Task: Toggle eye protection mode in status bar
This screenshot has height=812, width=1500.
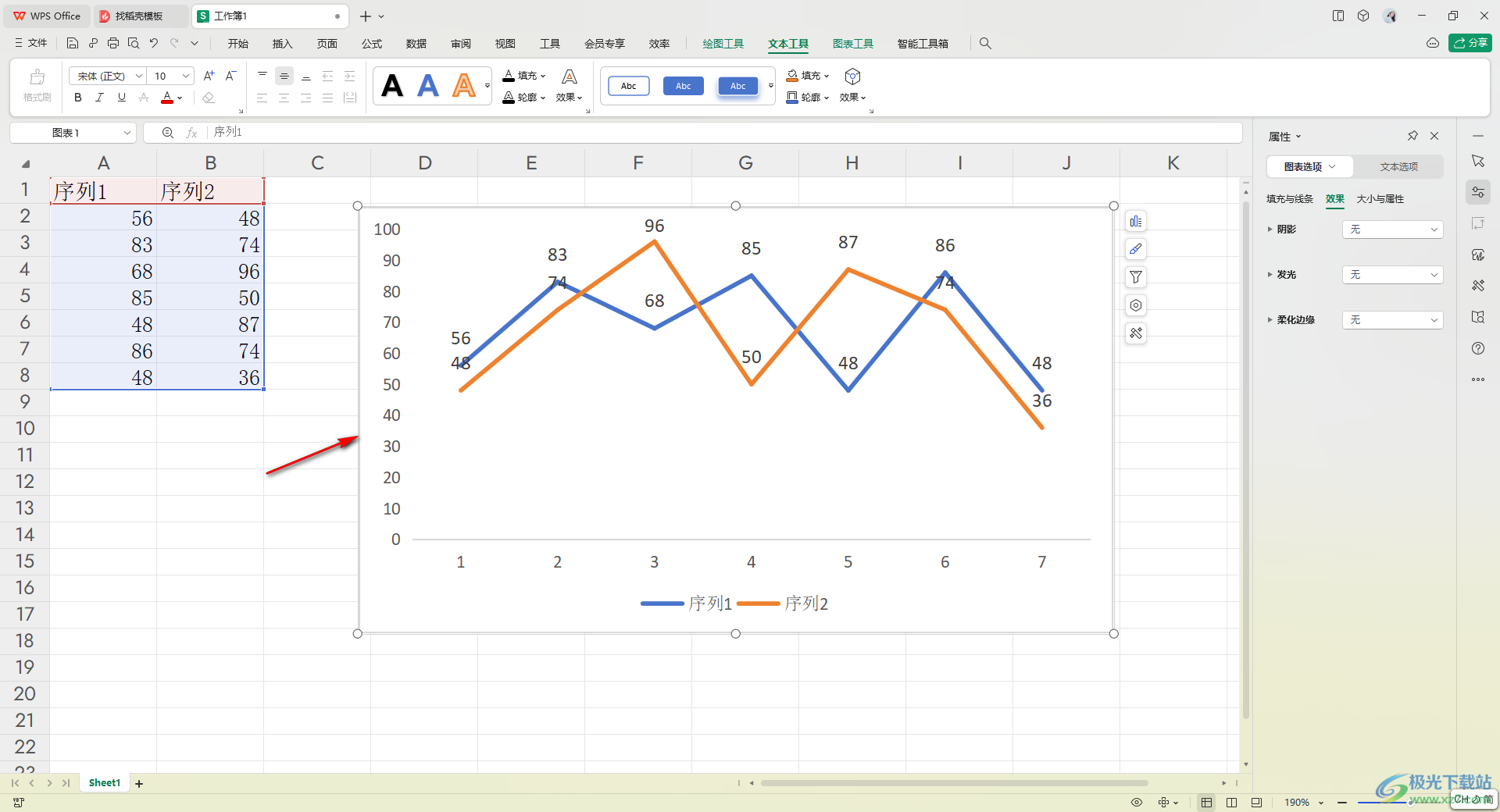Action: [1137, 803]
